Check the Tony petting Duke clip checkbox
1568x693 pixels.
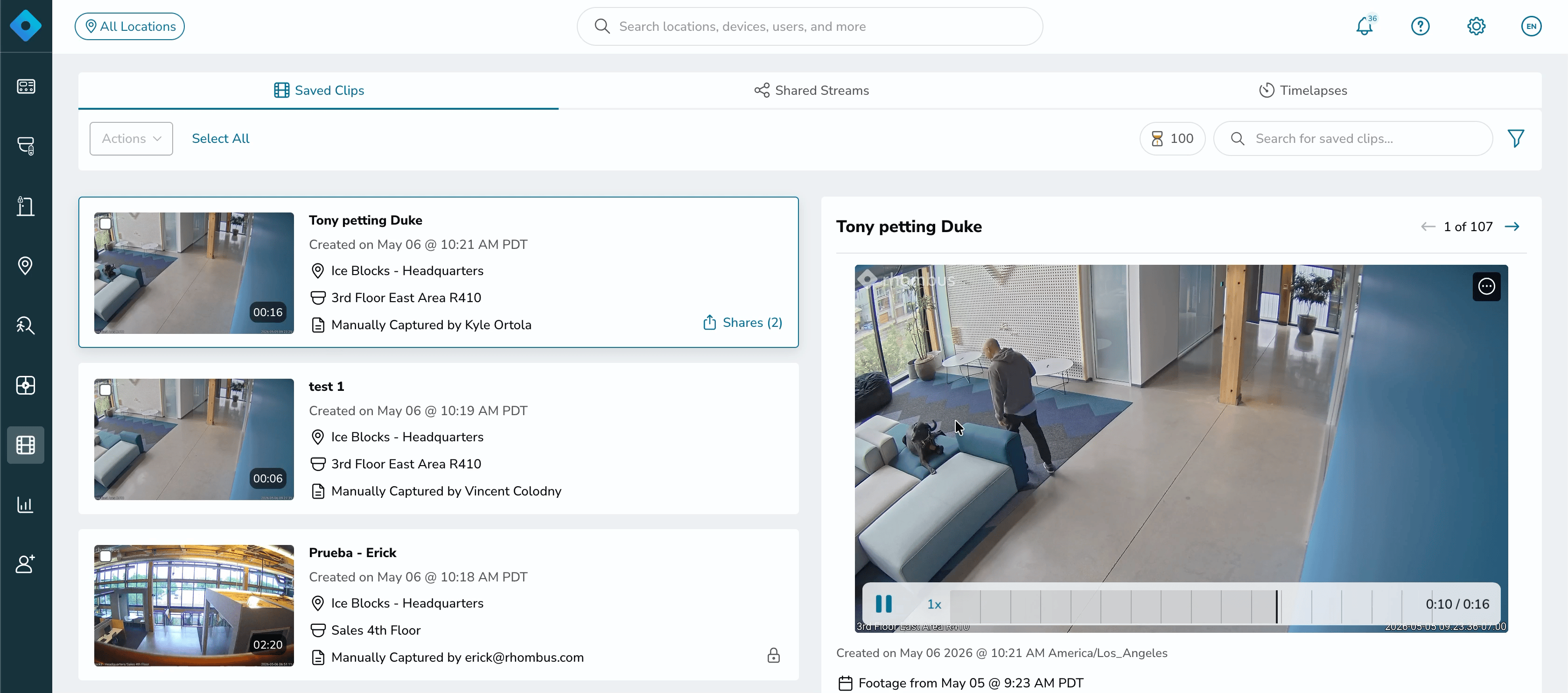[105, 224]
